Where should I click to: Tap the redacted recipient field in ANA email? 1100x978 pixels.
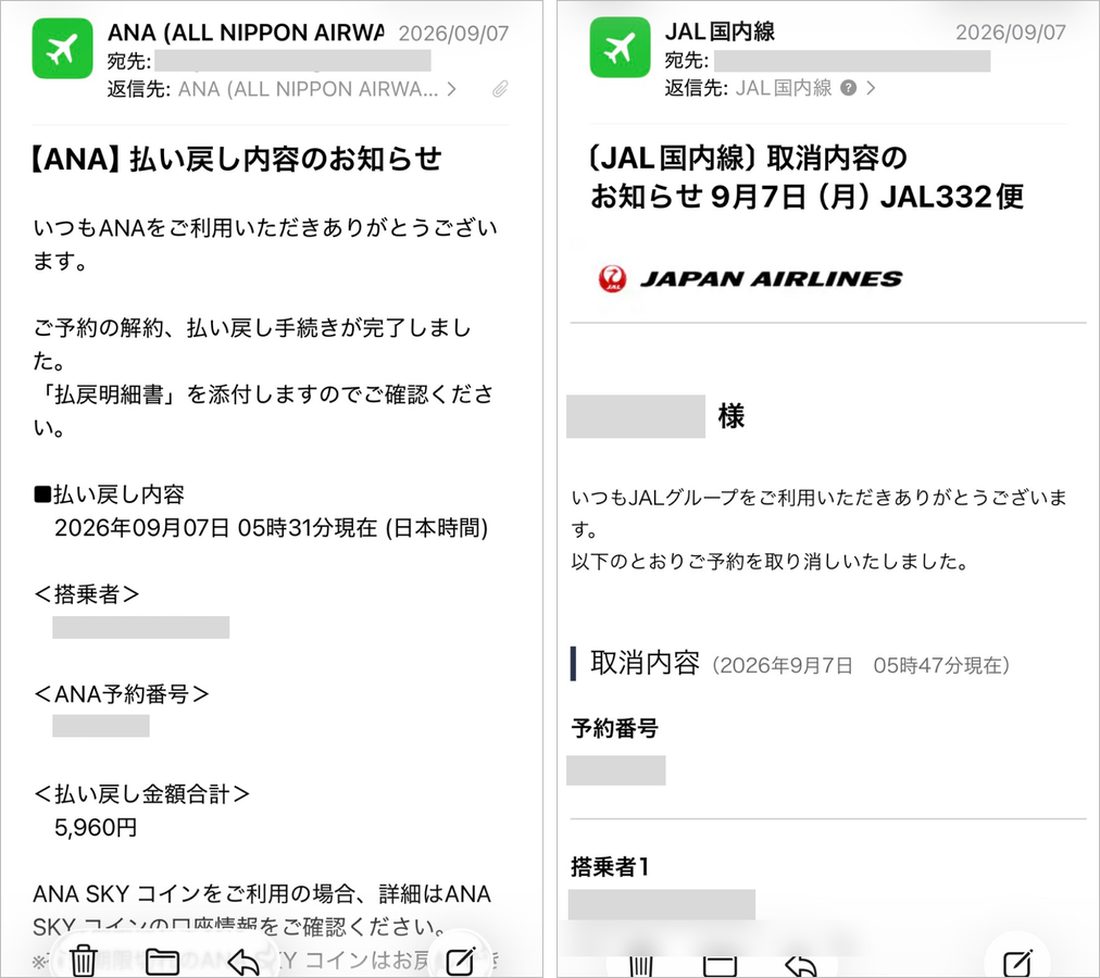[293, 61]
